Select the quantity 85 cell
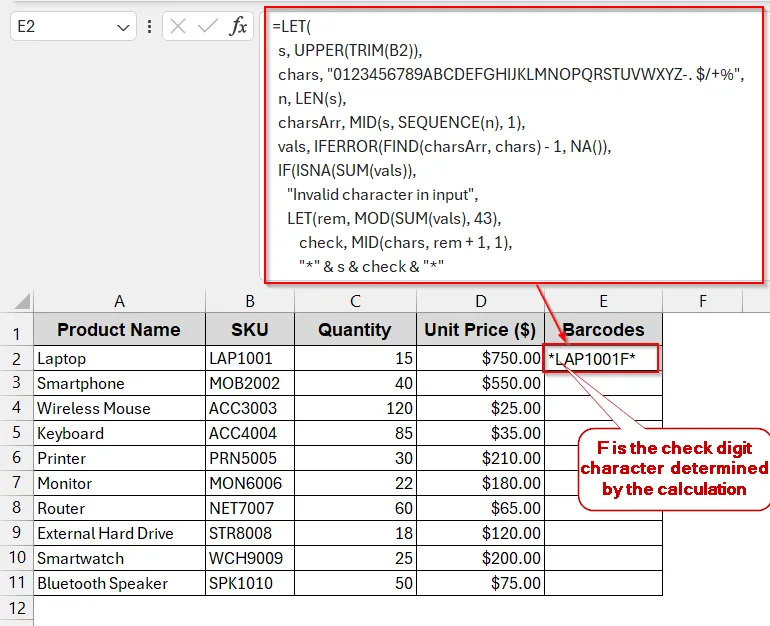The width and height of the screenshot is (770, 626). [x=355, y=434]
